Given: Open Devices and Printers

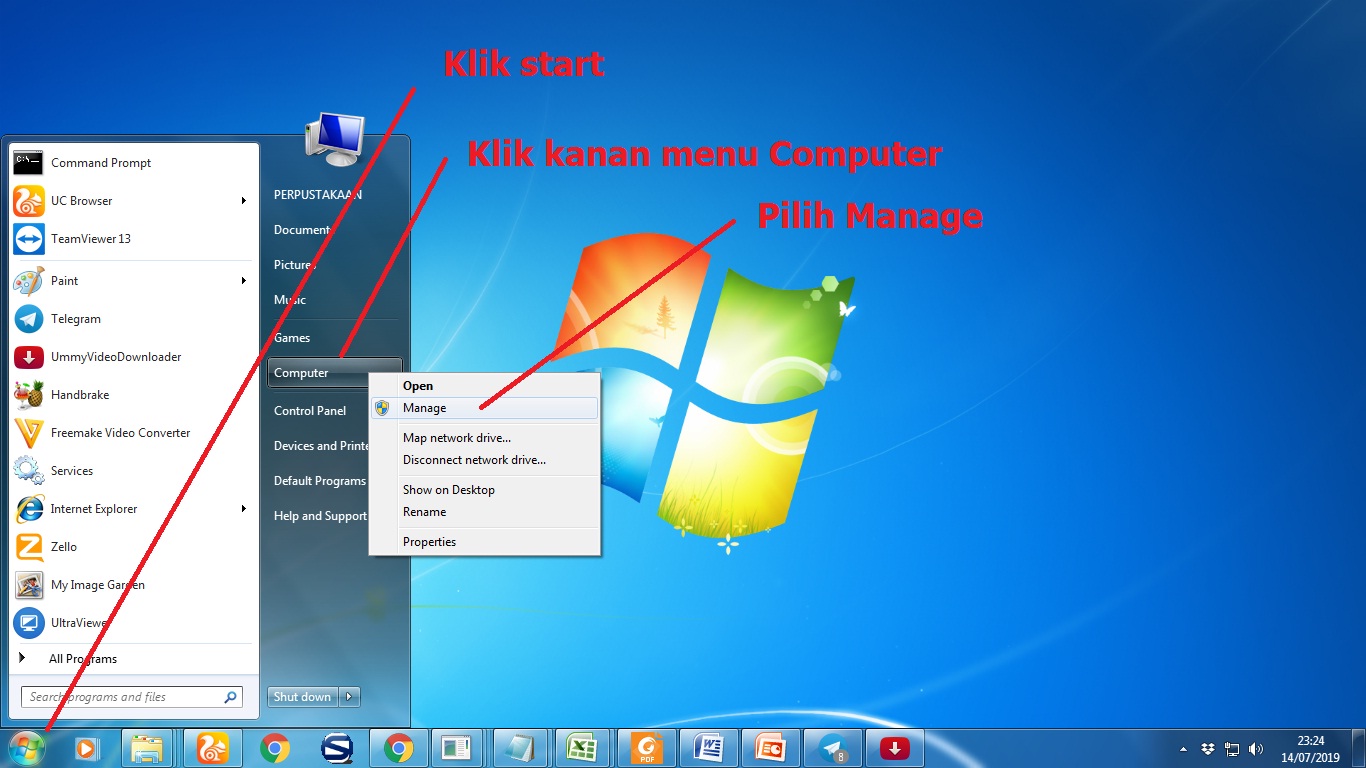Looking at the screenshot, I should [x=322, y=446].
